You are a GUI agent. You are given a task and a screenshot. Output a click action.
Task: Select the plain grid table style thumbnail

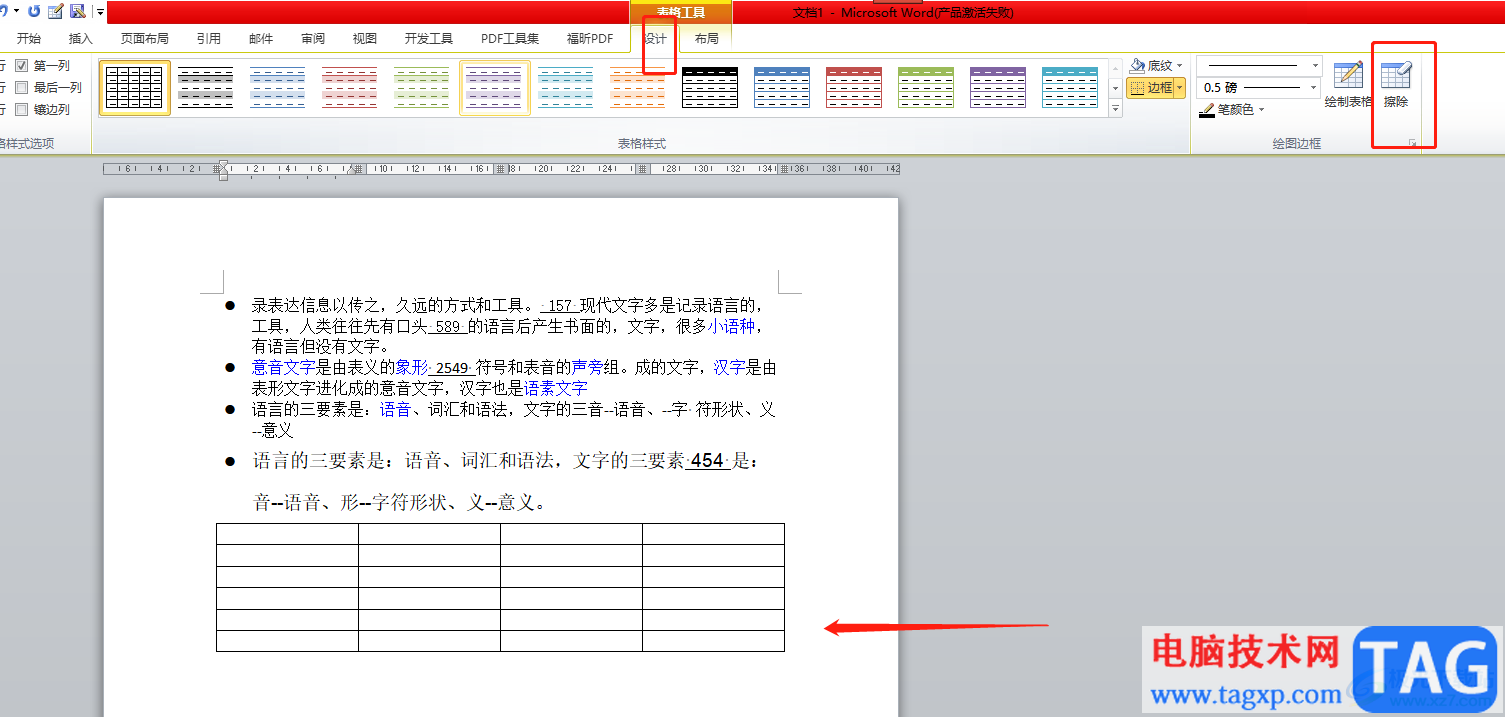coord(135,88)
